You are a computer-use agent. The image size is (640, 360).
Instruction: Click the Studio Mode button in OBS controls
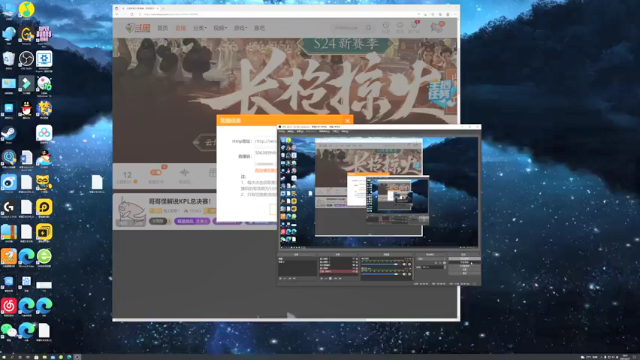pos(464,266)
